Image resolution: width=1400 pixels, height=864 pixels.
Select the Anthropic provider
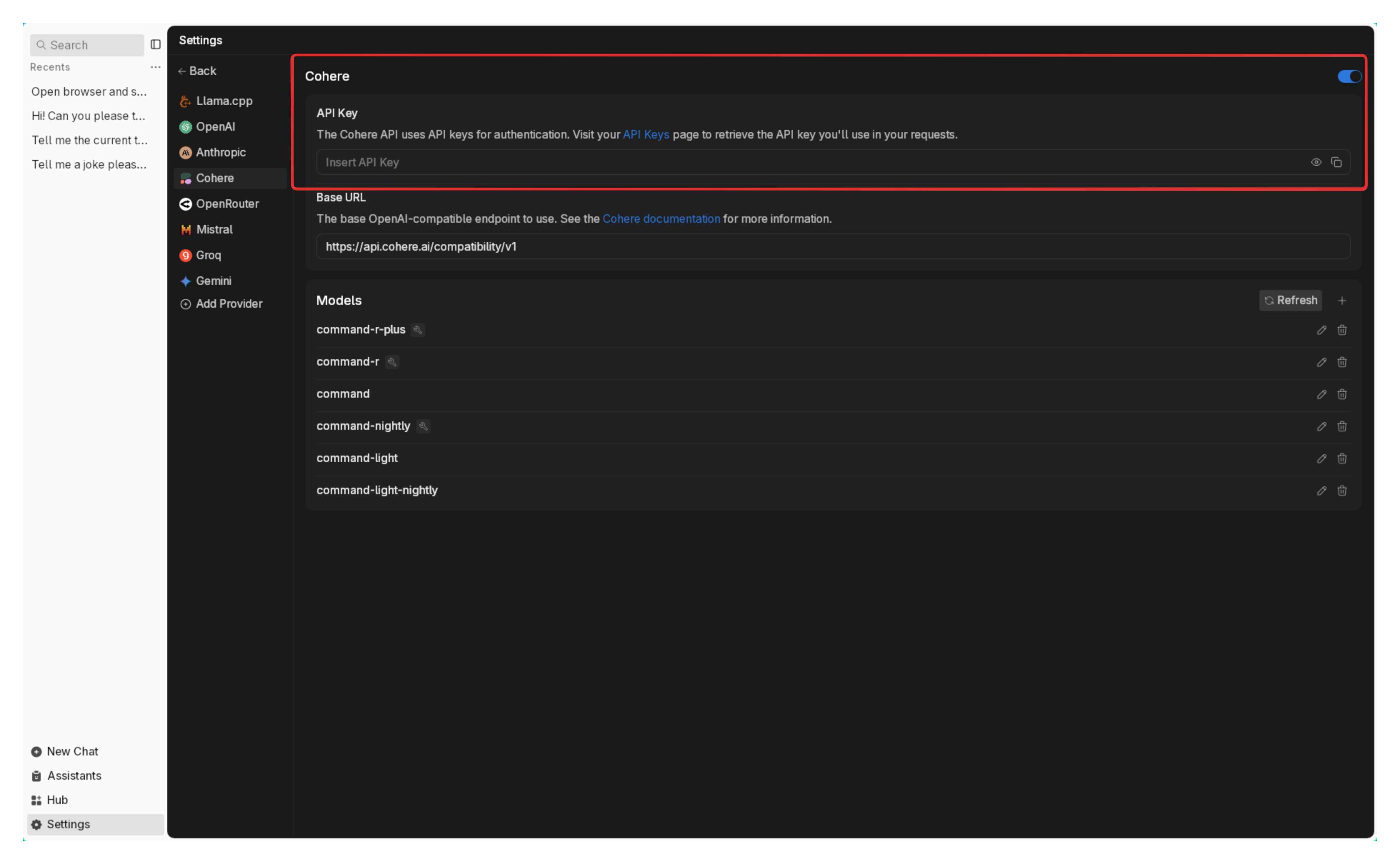tap(221, 152)
